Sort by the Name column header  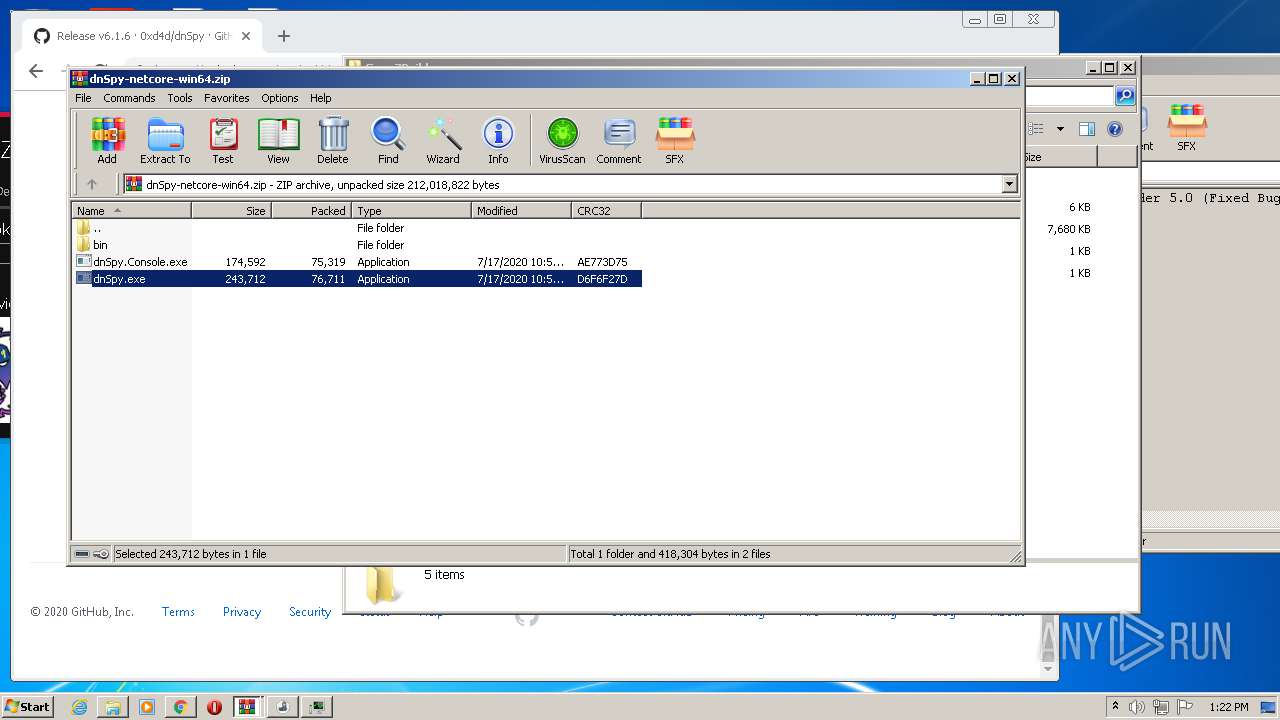point(131,211)
